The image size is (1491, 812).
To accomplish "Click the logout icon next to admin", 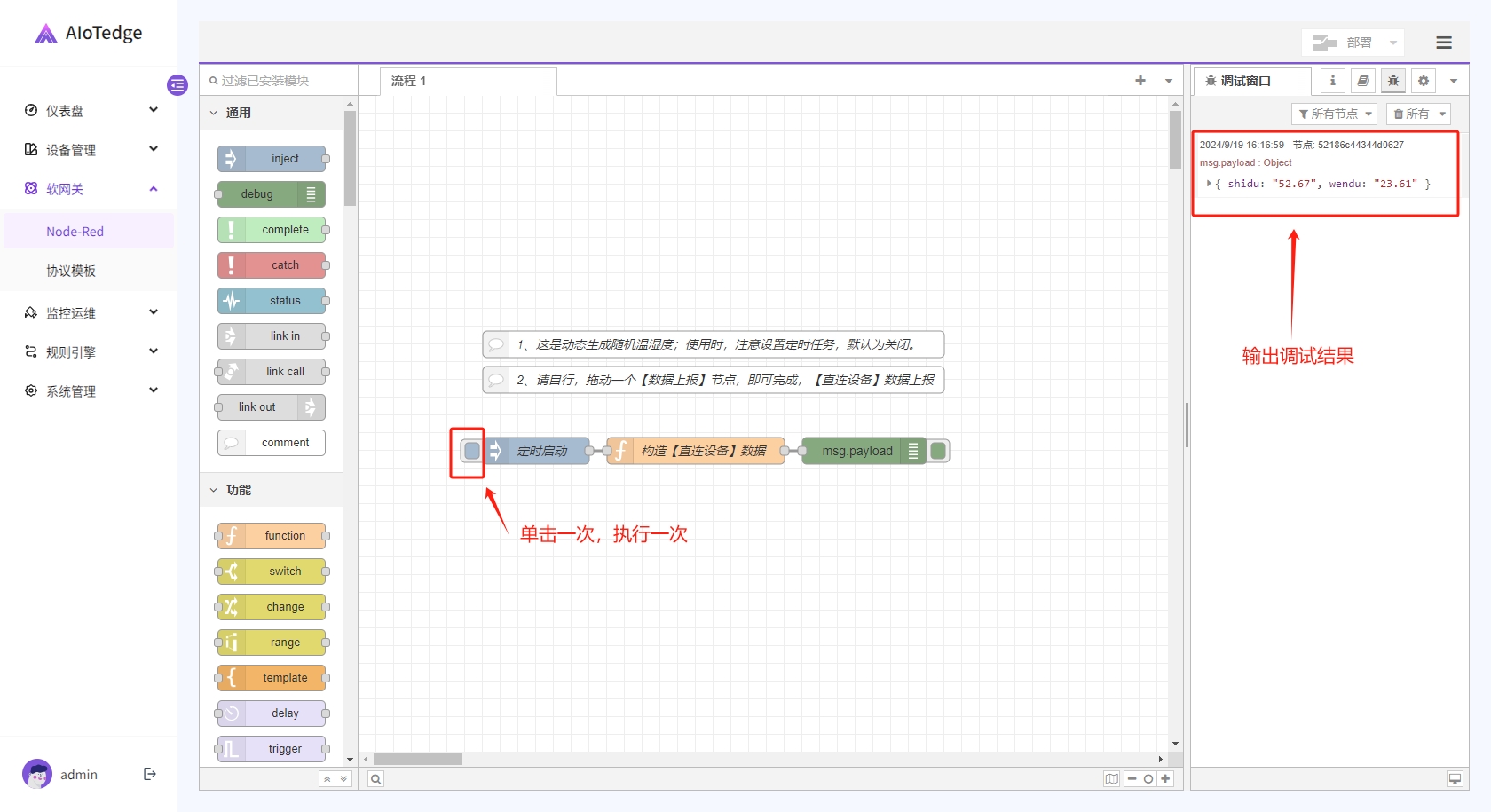I will point(150,774).
